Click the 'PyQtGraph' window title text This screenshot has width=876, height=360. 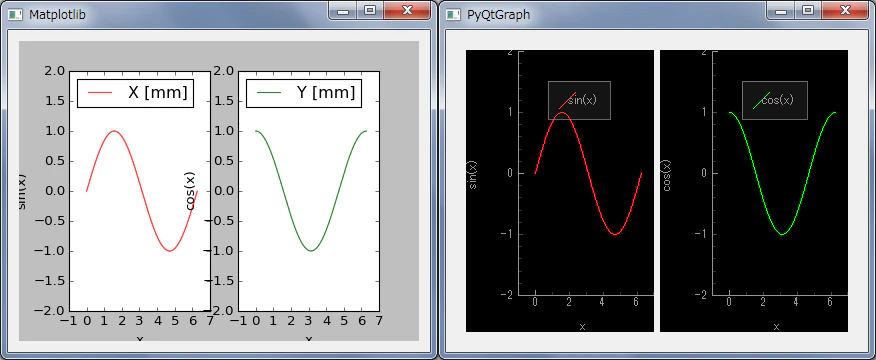pyautogui.click(x=498, y=15)
